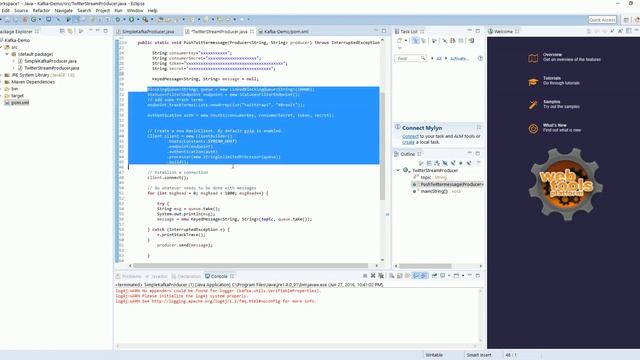Click the Web Tools Platform gear logo
Image resolution: width=640 pixels, height=360 pixels.
pyautogui.click(x=565, y=184)
